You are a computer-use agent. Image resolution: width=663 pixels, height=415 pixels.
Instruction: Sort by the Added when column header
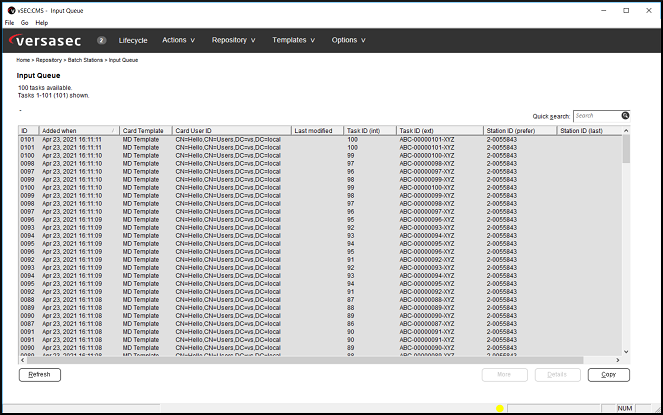[78, 131]
